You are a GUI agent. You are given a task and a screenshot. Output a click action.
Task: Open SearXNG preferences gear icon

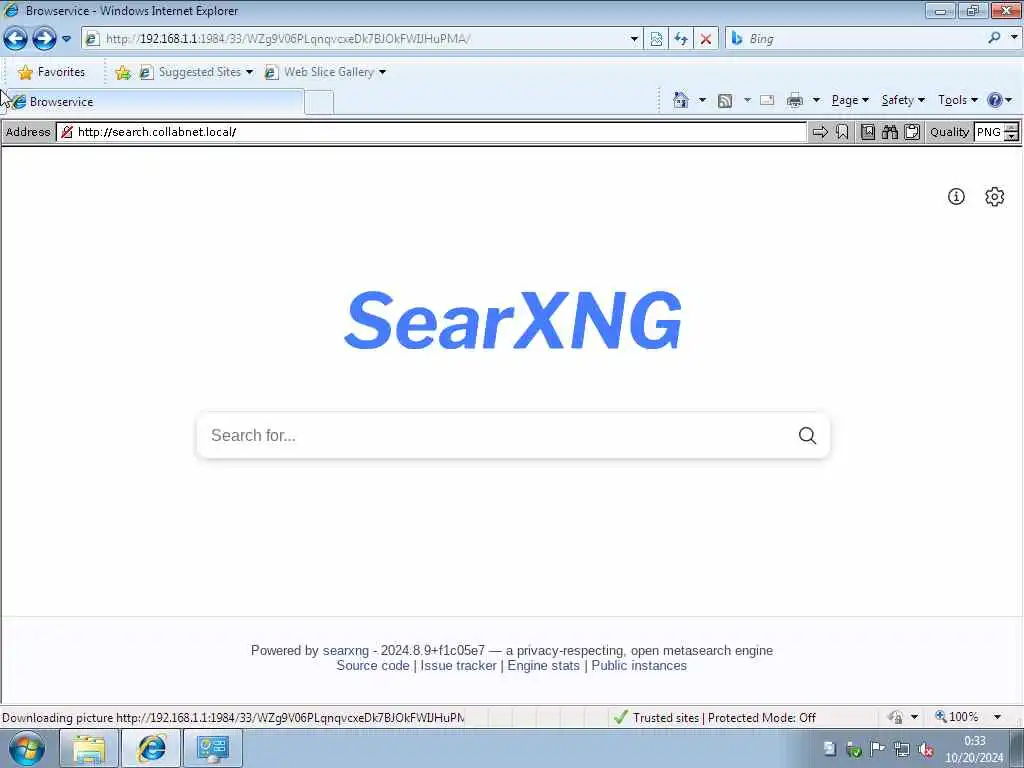click(x=994, y=197)
